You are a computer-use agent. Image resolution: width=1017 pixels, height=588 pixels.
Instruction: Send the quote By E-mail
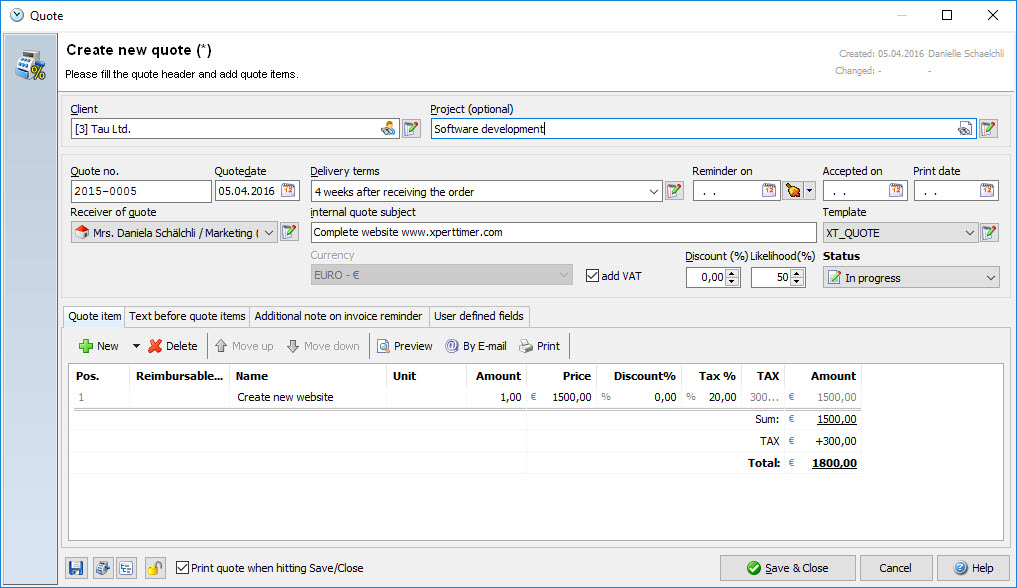coord(476,346)
